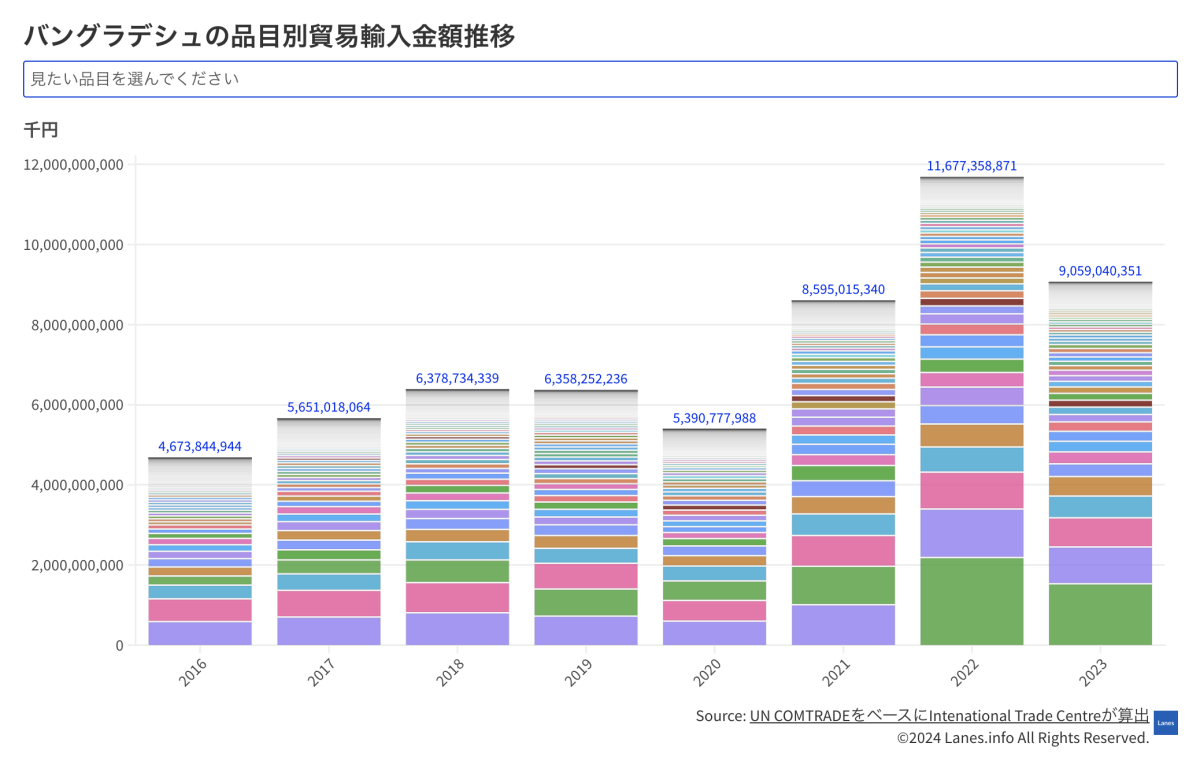Click the 11,677,358,871 total label above 2022
The image size is (1200, 769).
click(972, 166)
